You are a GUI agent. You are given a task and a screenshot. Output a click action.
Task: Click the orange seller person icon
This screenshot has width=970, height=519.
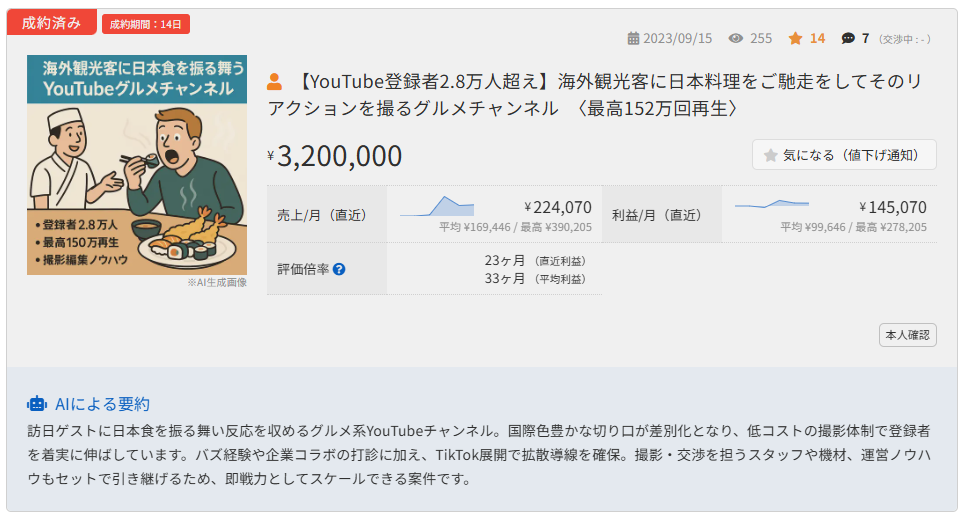[x=275, y=82]
